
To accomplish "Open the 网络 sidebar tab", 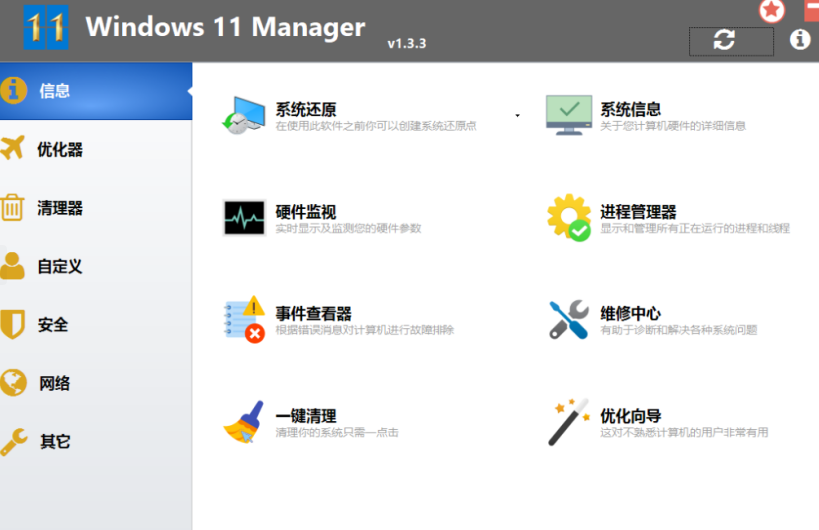I will [96, 383].
